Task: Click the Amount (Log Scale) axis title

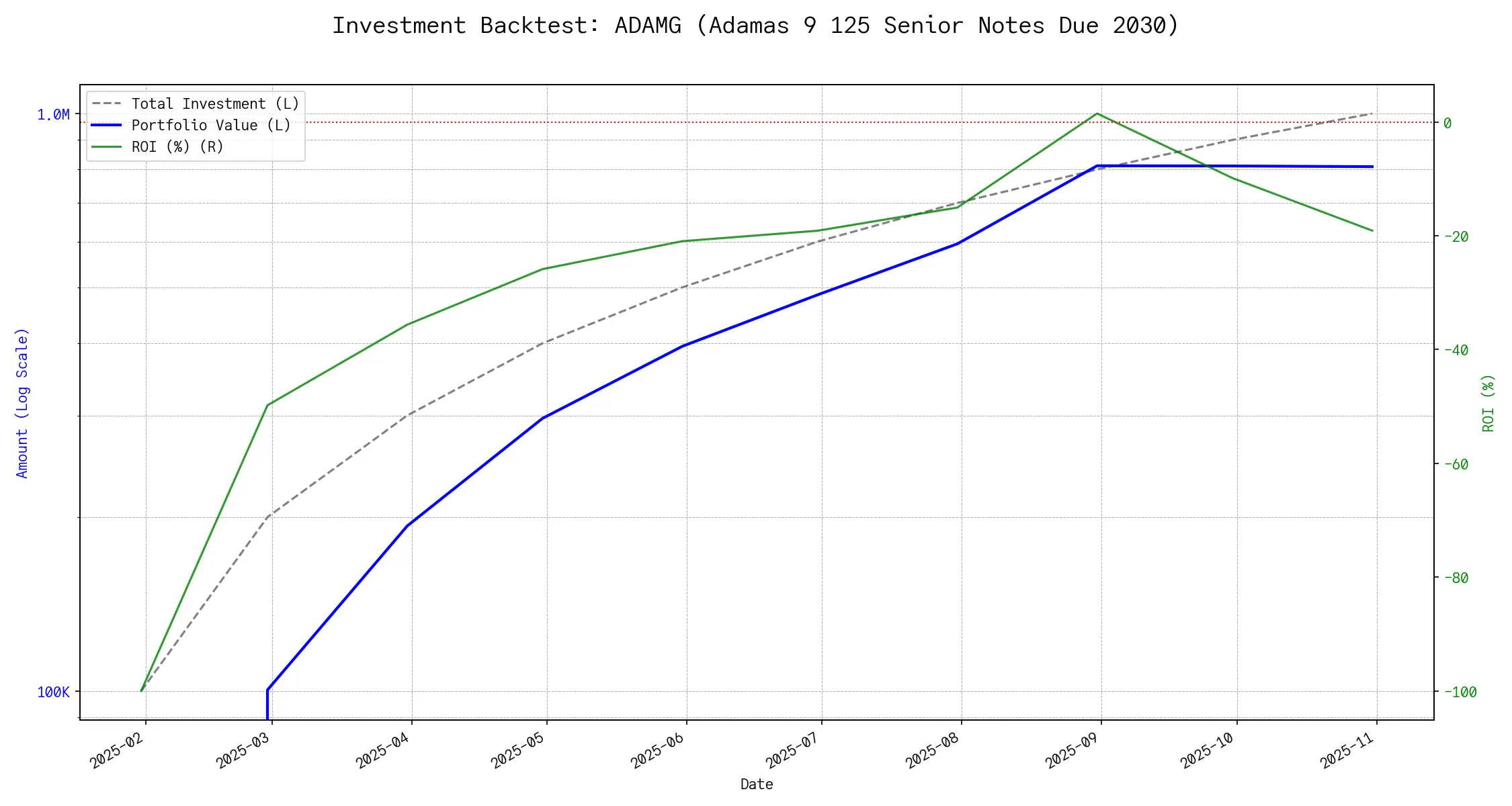Action: coord(22,403)
